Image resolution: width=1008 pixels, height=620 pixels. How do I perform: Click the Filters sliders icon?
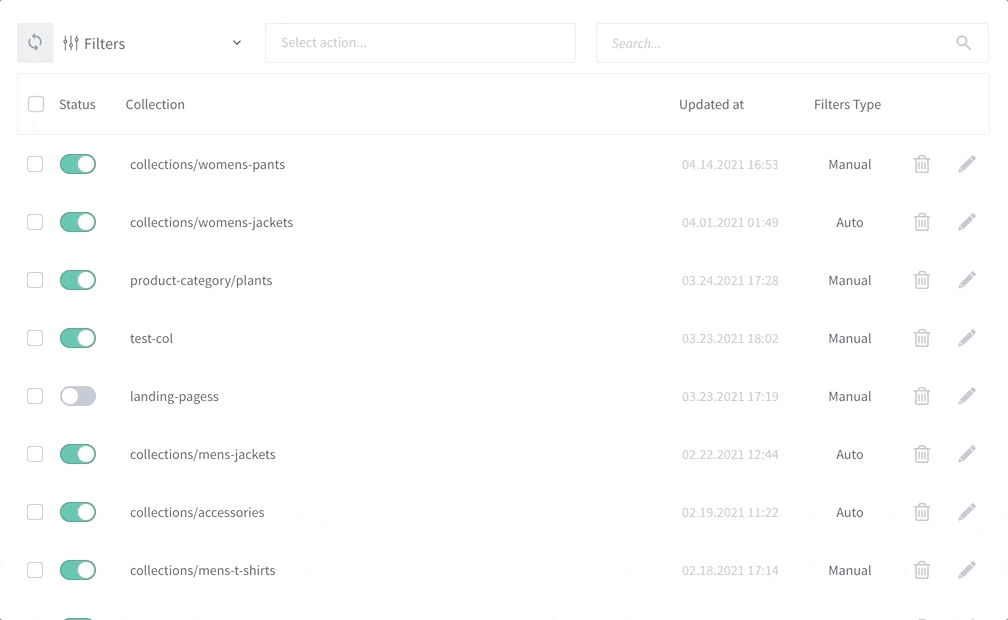coord(68,43)
